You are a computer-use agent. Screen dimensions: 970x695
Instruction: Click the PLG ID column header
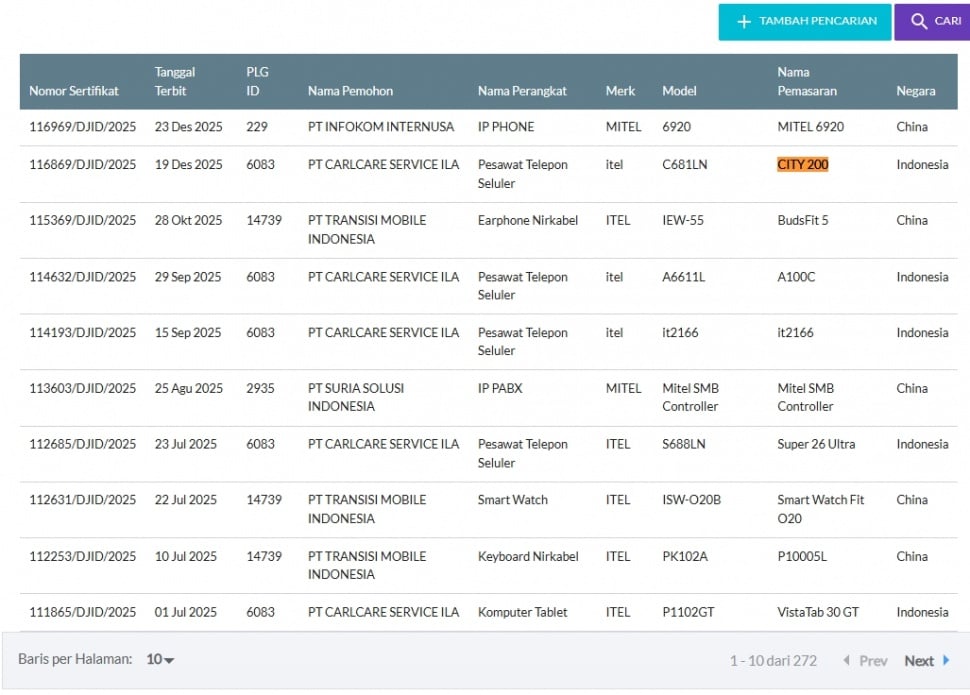(258, 81)
